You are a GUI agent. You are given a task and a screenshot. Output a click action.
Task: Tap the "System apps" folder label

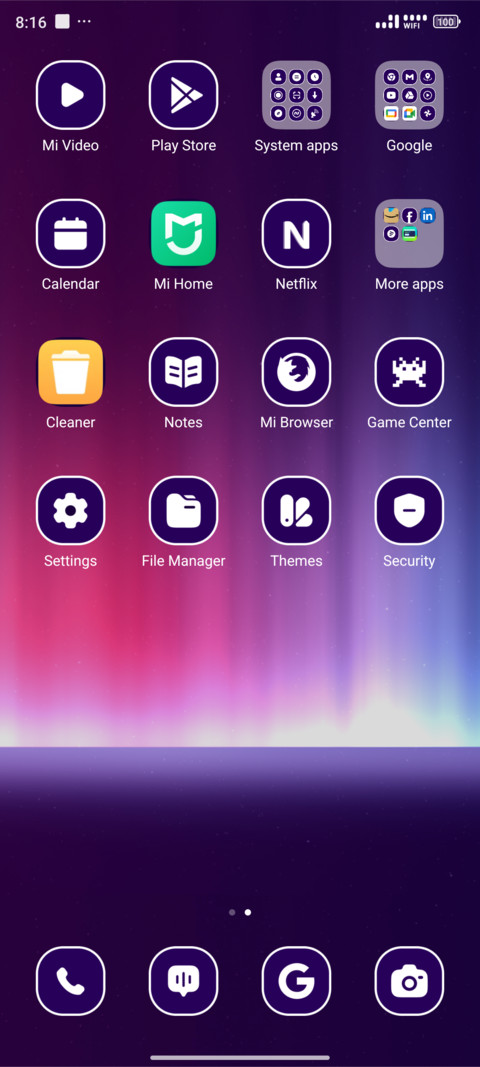pos(296,146)
